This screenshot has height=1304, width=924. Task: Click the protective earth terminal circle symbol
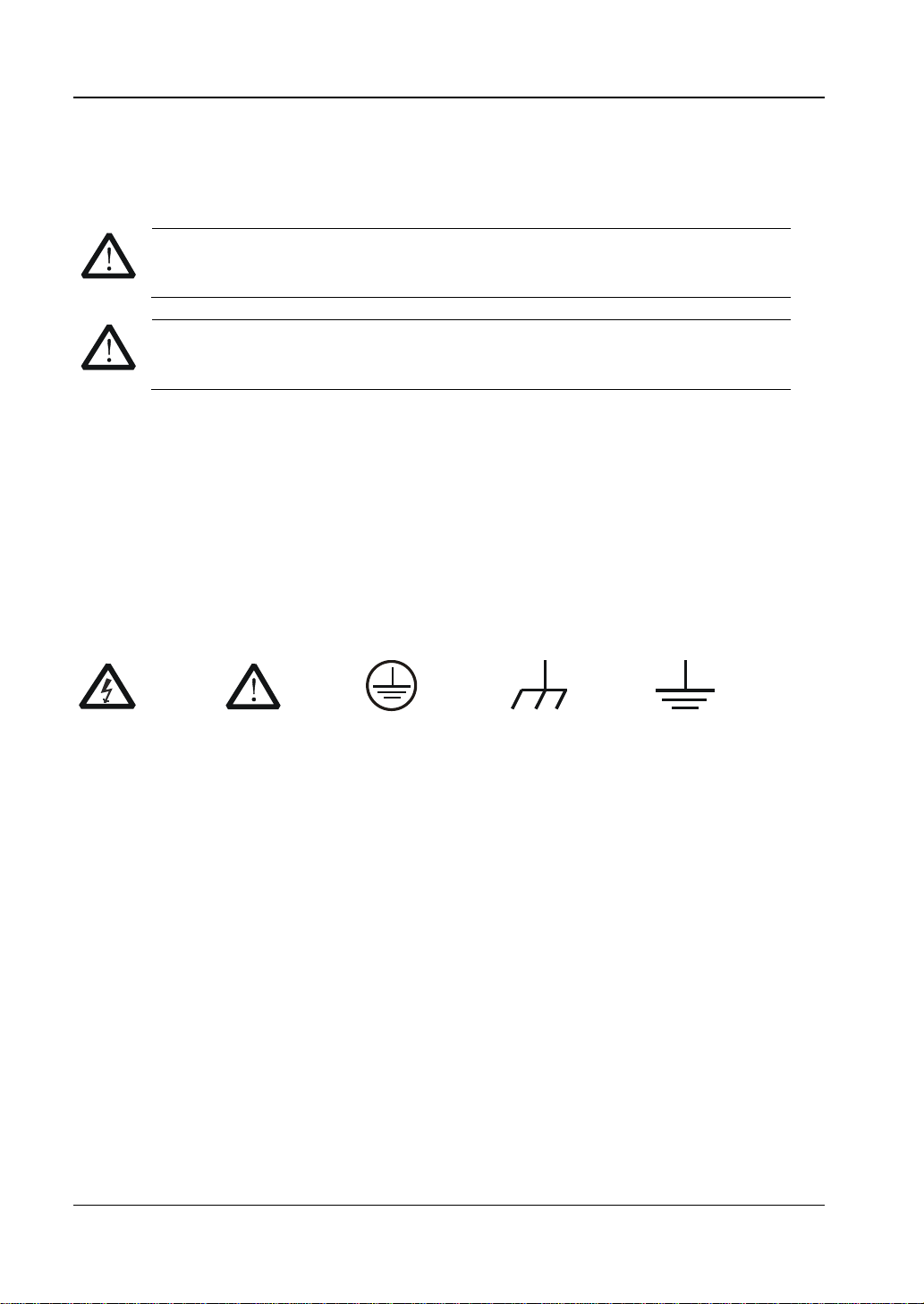[392, 686]
